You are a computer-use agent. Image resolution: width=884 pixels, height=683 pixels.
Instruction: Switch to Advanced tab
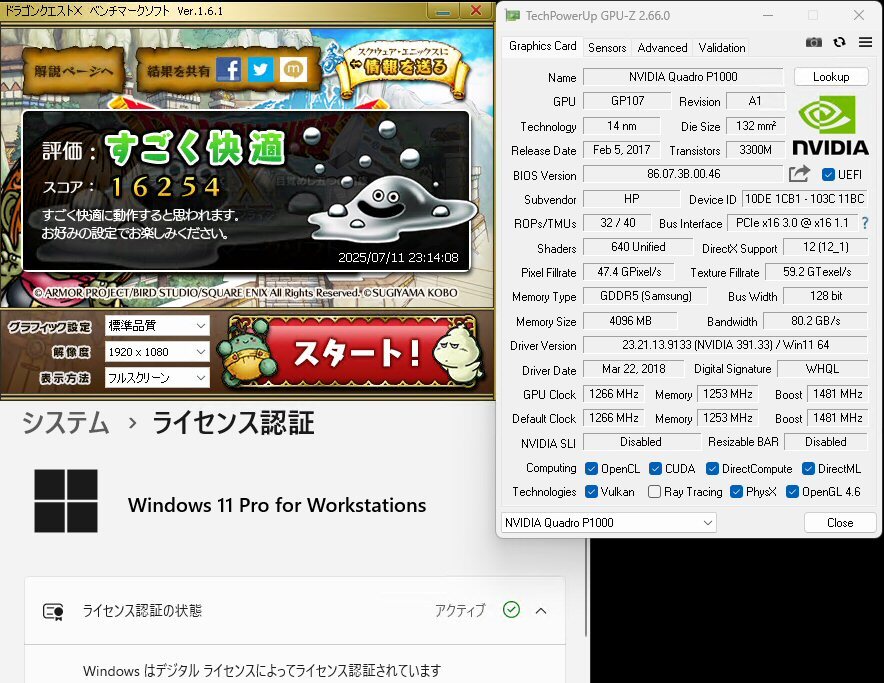pyautogui.click(x=662, y=48)
